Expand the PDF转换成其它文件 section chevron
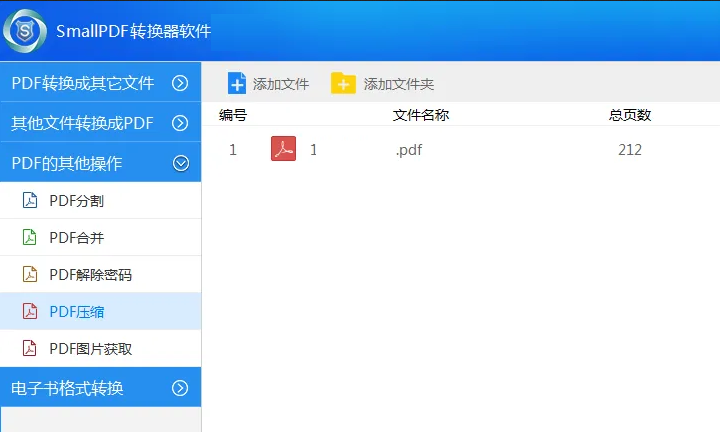Viewport: 720px width, 432px height. 181,83
